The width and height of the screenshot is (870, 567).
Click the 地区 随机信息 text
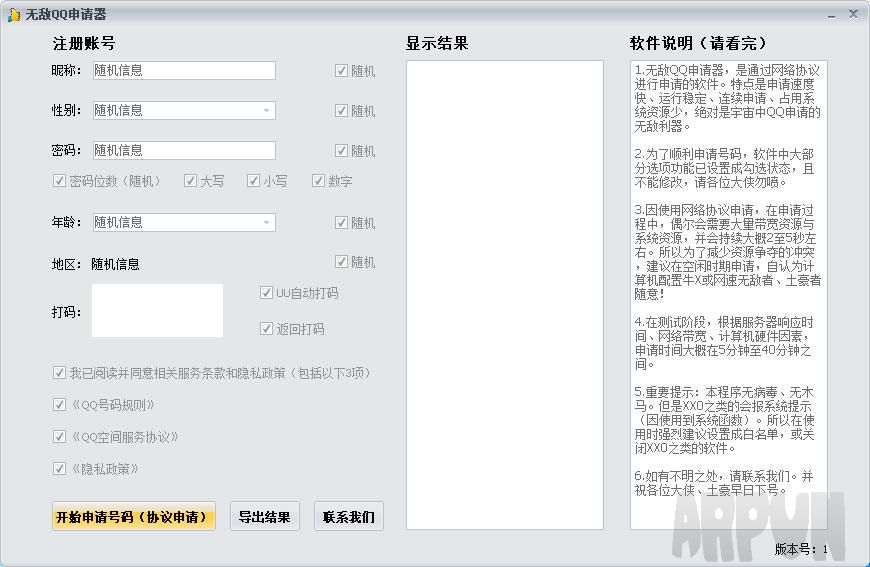[115, 264]
